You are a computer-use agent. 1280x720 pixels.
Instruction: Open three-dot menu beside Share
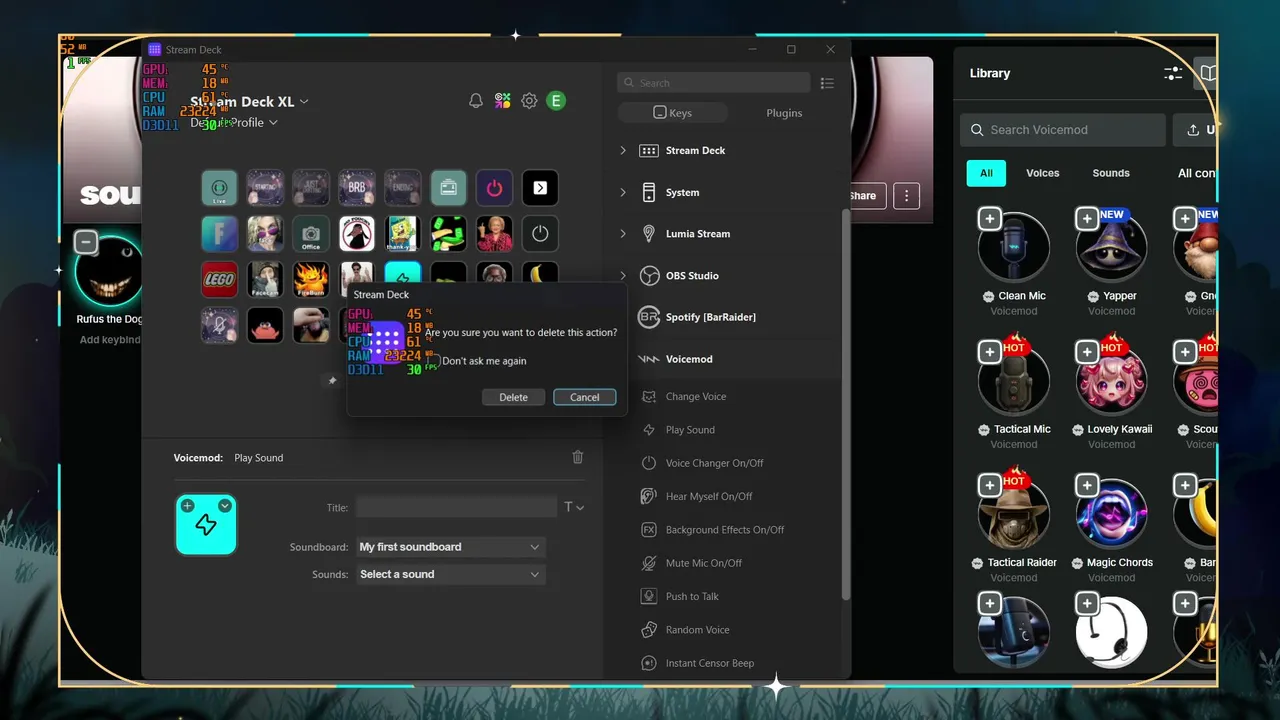[x=906, y=196]
